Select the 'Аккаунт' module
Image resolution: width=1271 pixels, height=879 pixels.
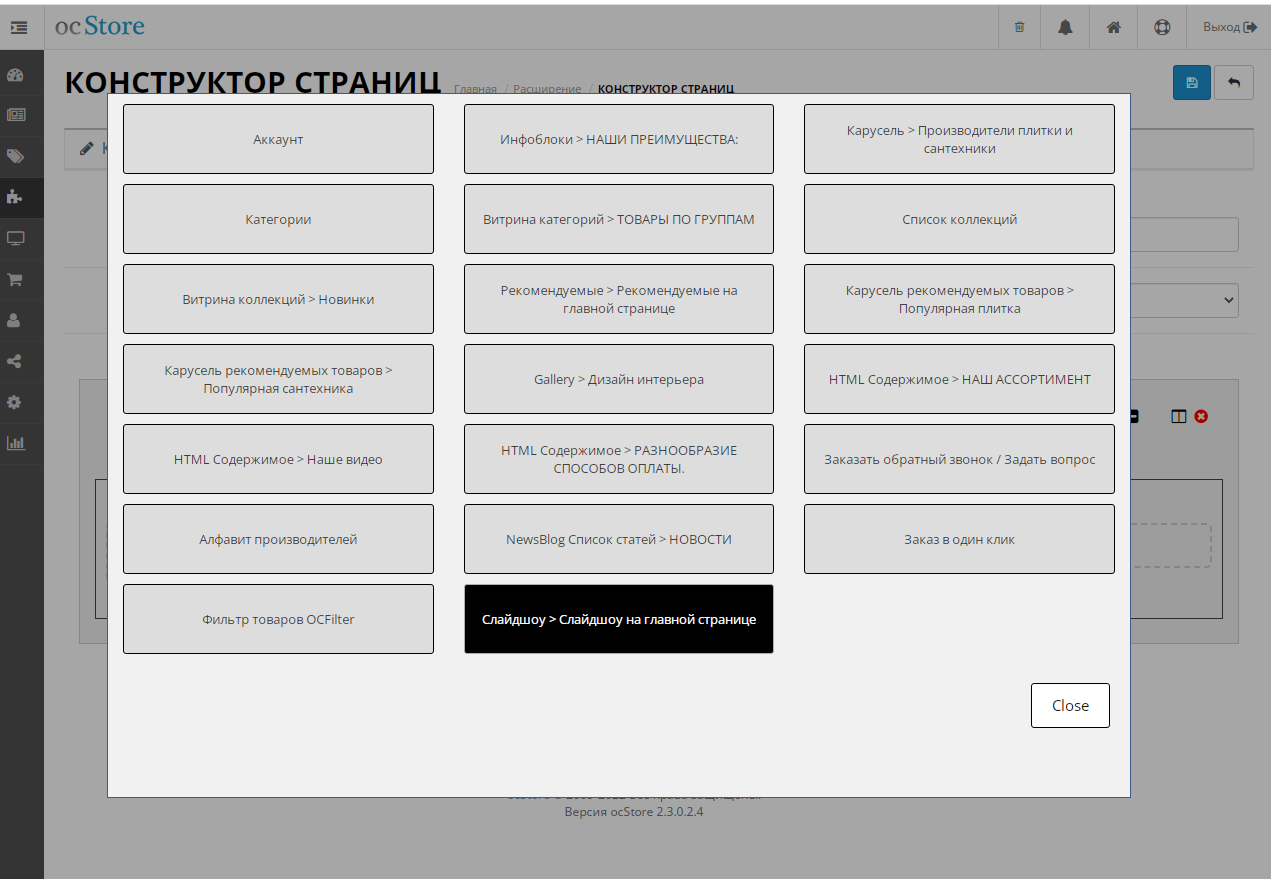(278, 139)
